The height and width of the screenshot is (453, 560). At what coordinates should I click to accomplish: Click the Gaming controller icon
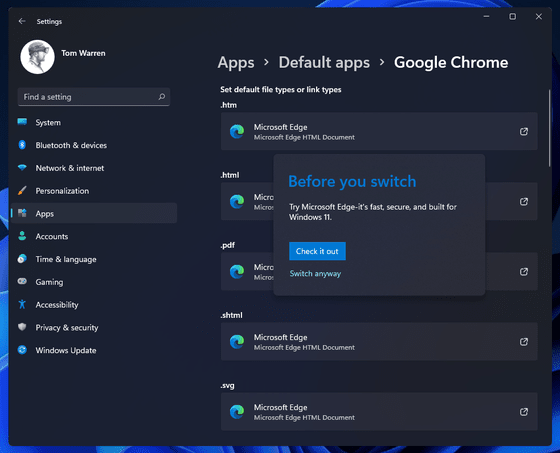[x=22, y=282]
